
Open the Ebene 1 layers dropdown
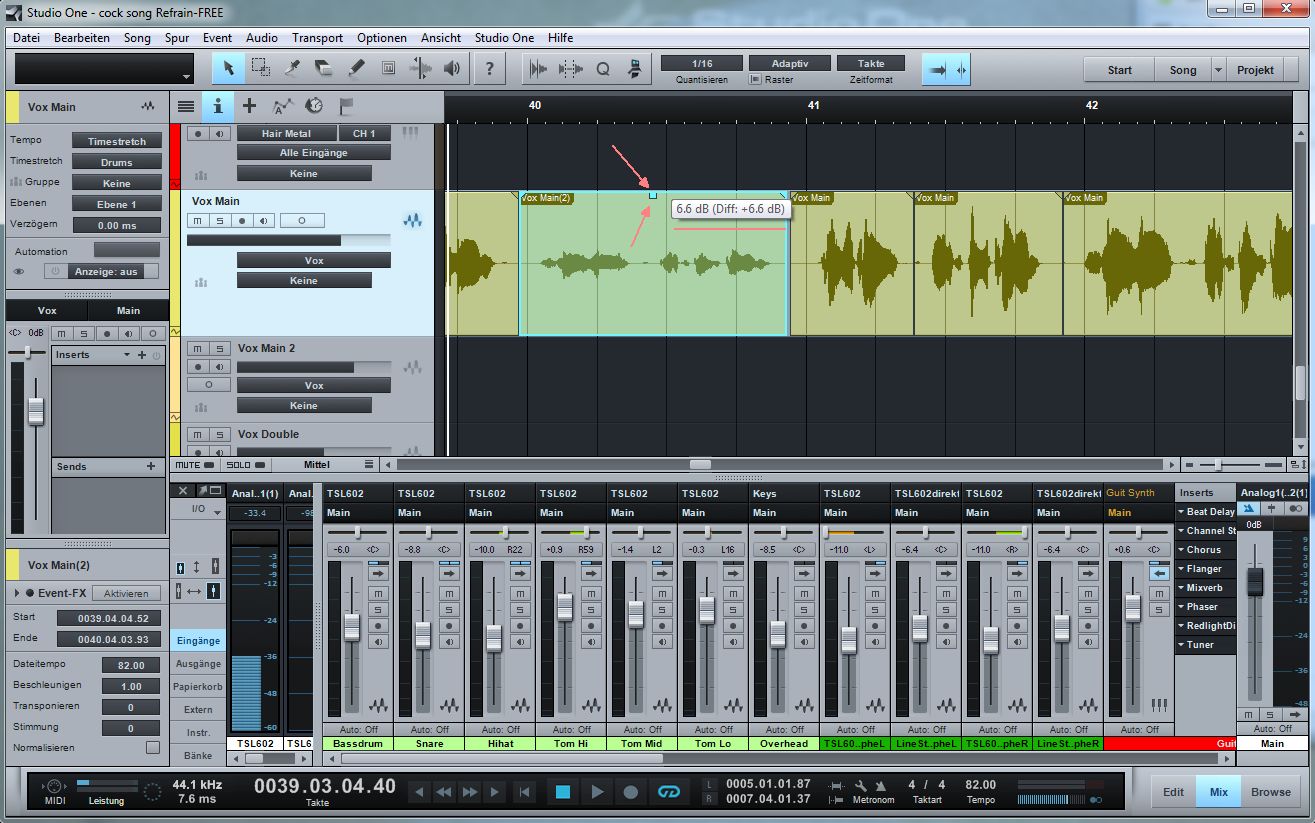(x=117, y=204)
